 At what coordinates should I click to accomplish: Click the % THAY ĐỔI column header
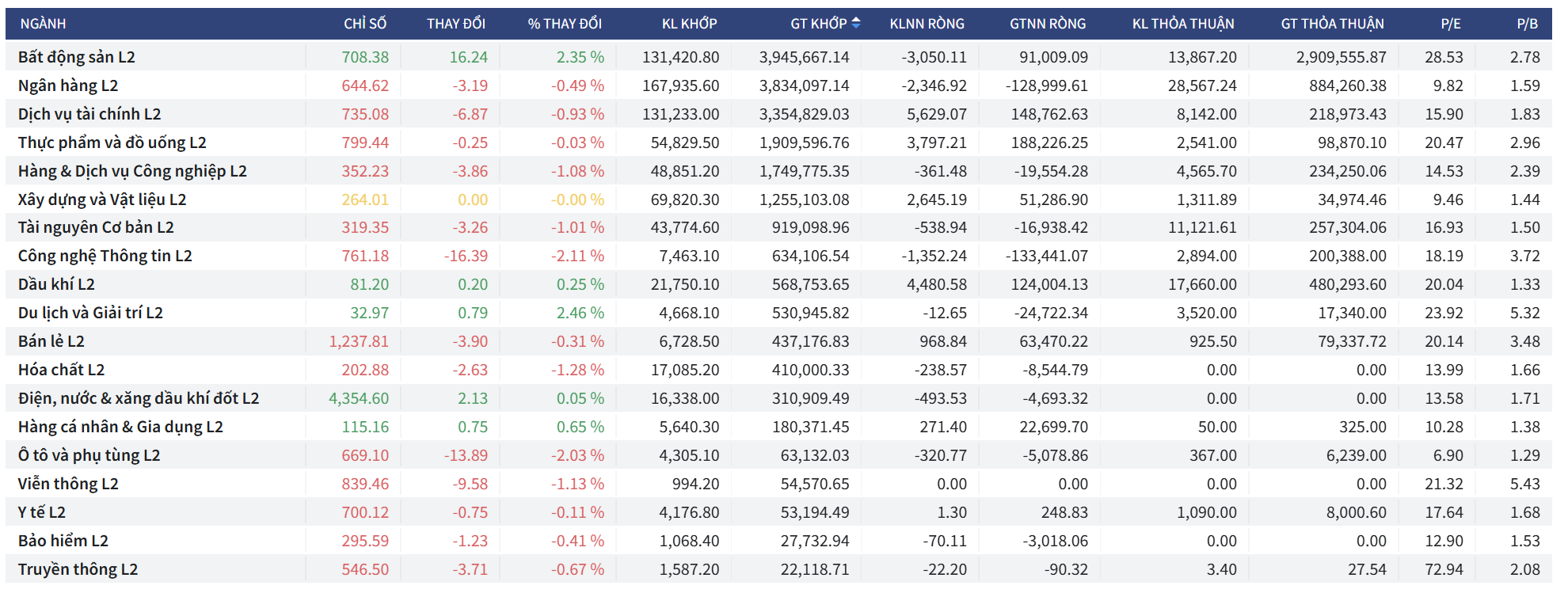(x=565, y=24)
